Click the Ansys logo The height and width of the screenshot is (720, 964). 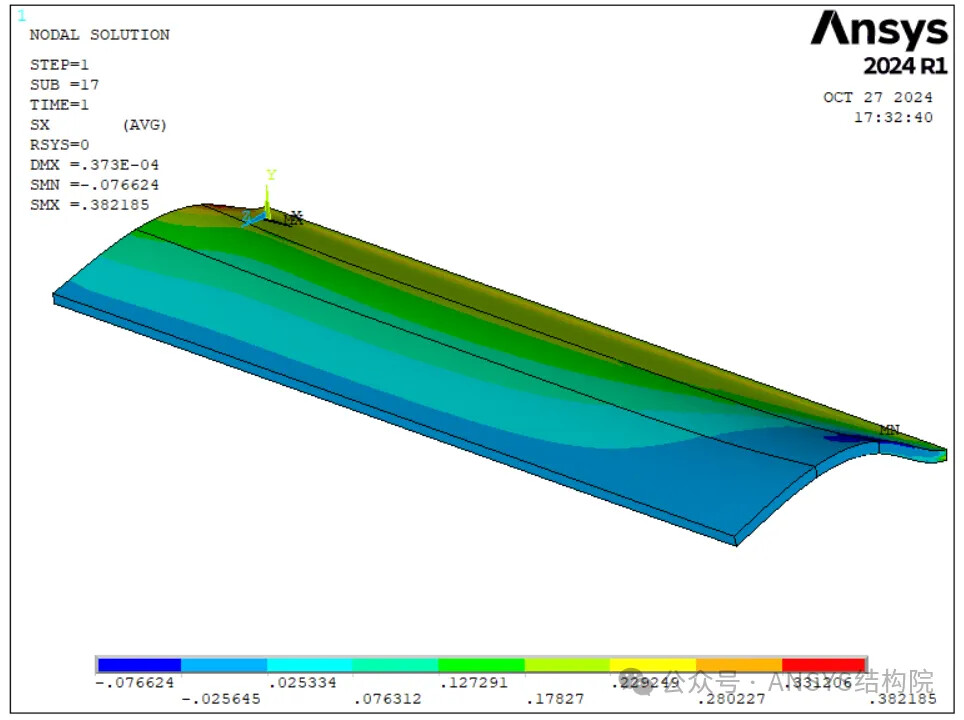point(878,30)
